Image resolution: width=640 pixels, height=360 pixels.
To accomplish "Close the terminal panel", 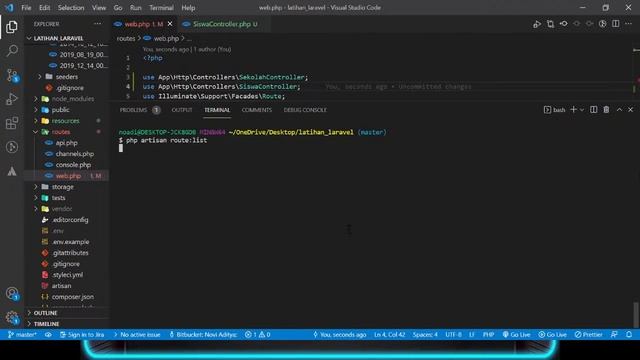I will click(x=631, y=110).
